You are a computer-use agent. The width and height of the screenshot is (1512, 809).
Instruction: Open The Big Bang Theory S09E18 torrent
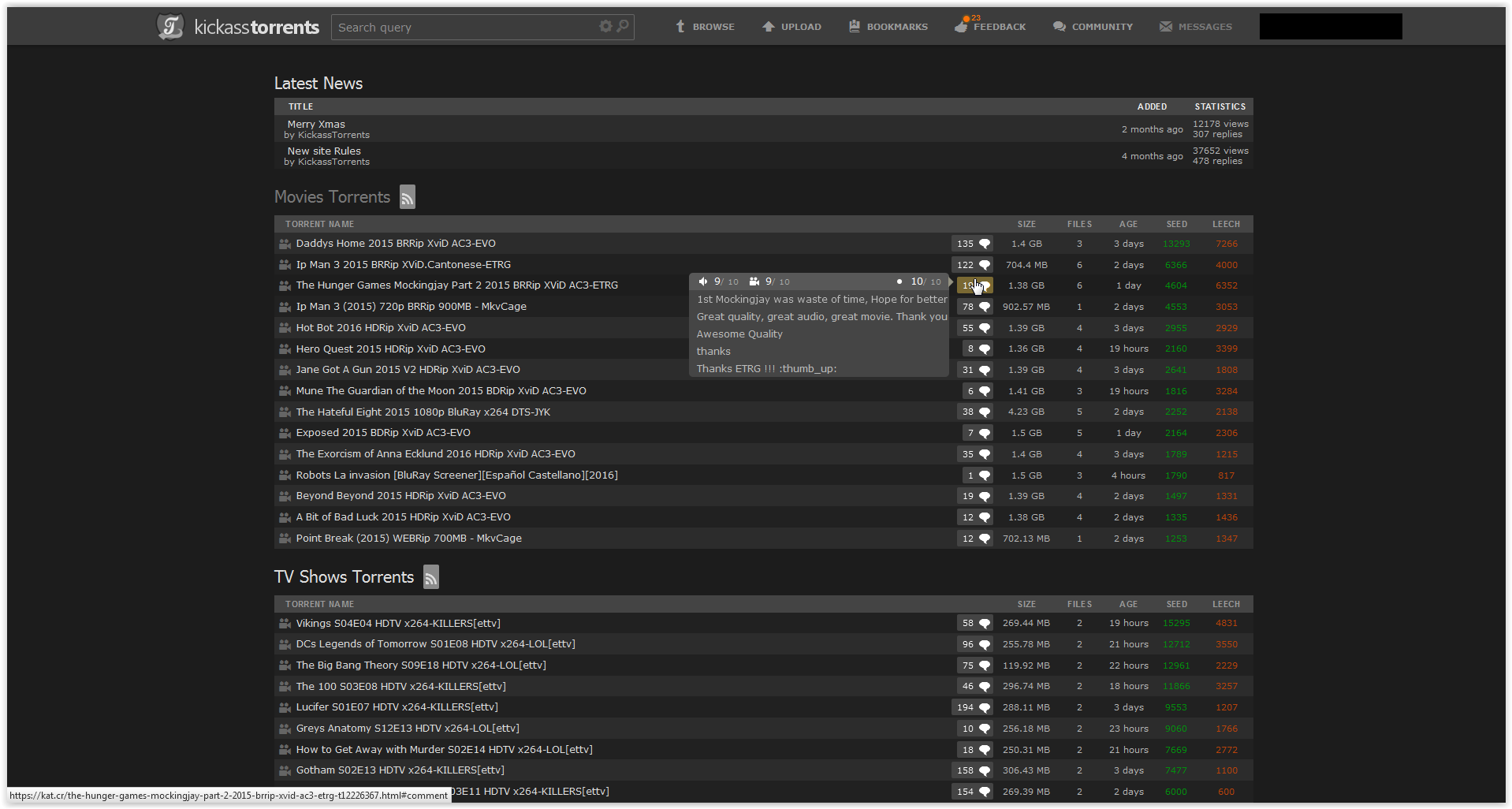click(421, 665)
